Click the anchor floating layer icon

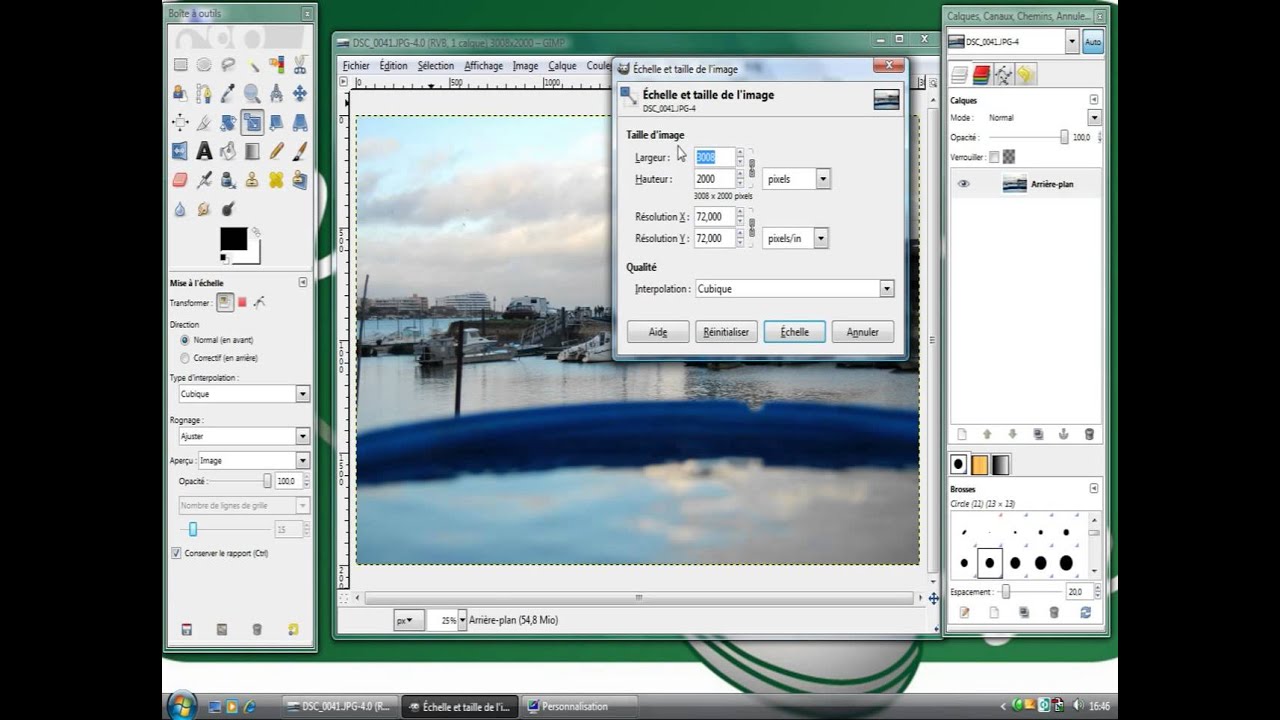pos(1063,434)
